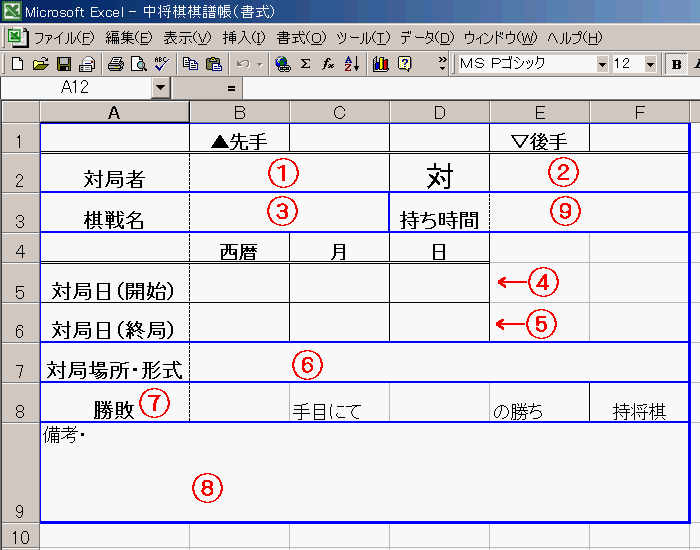Click the の勝ち cell
The image size is (700, 550).
click(539, 402)
